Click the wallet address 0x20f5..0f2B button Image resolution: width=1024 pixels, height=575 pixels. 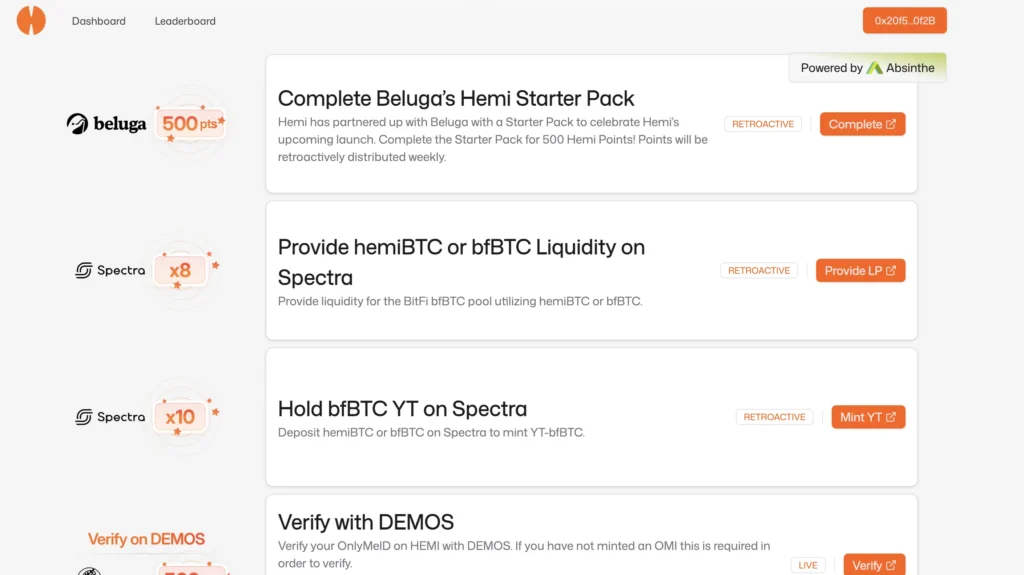[x=904, y=20]
